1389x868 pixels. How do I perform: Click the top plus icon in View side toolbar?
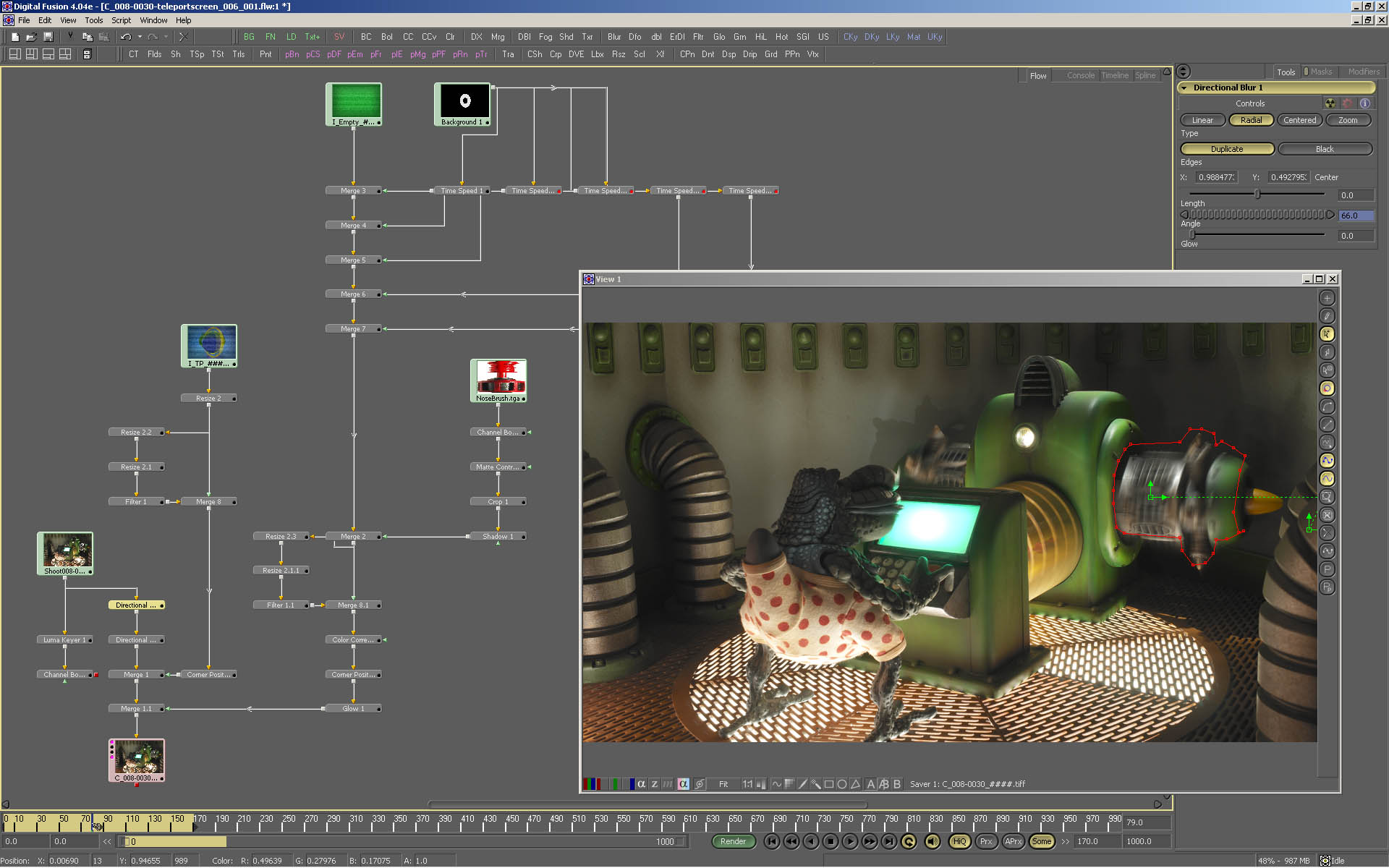[1327, 298]
